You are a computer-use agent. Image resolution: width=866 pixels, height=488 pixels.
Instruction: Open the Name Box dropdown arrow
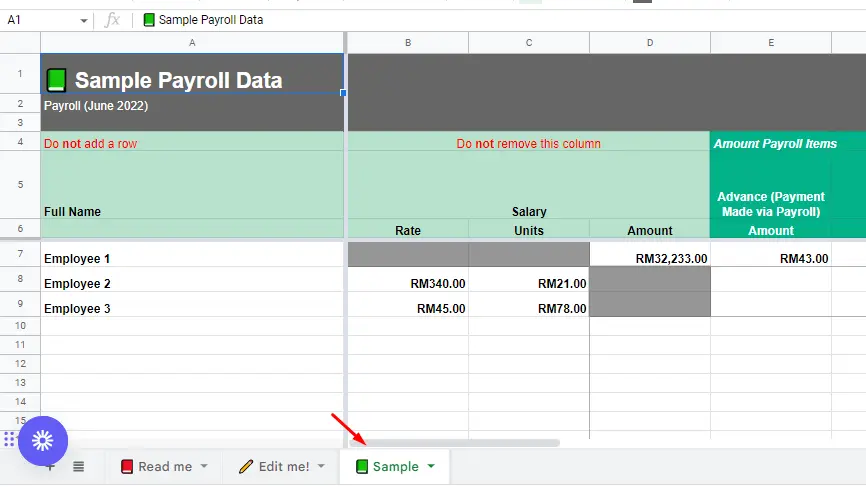[x=83, y=20]
